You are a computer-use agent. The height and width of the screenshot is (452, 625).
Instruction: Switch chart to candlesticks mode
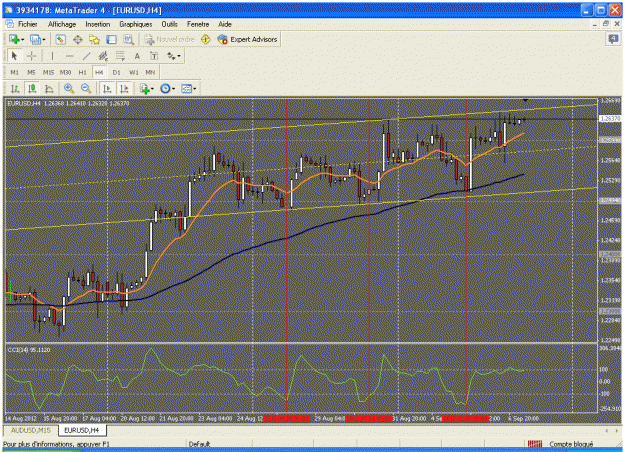tap(32, 88)
